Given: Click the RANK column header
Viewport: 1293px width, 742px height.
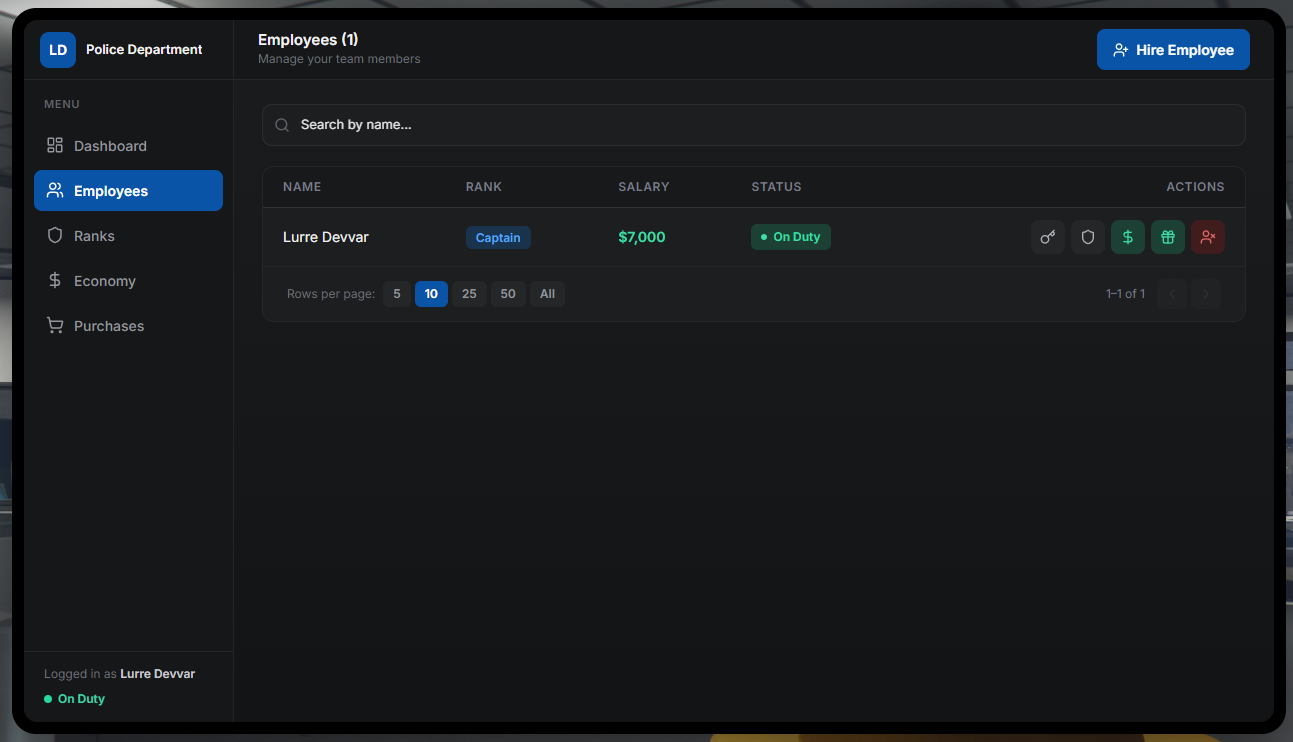Looking at the screenshot, I should [484, 187].
